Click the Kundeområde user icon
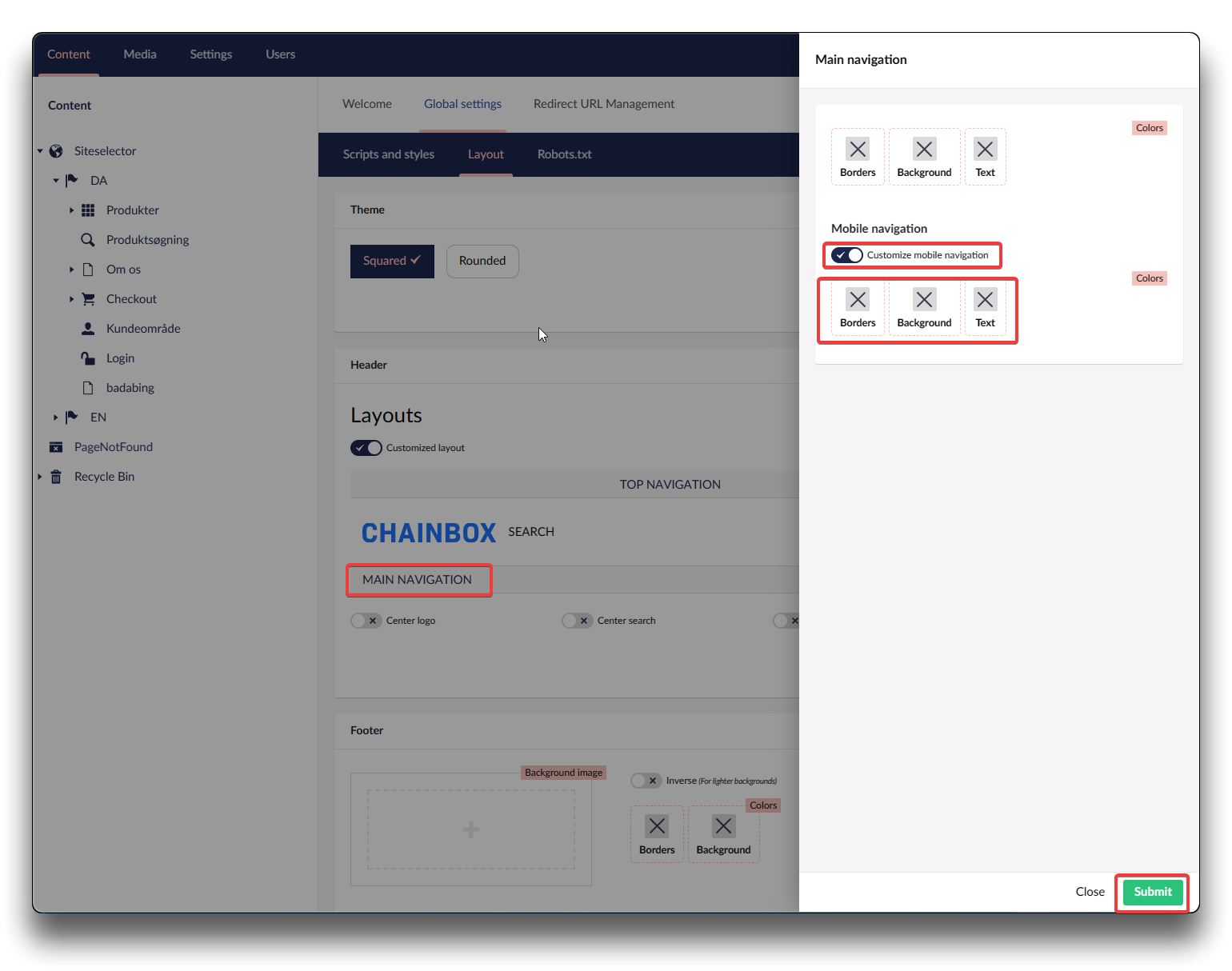1232x971 pixels. (88, 329)
